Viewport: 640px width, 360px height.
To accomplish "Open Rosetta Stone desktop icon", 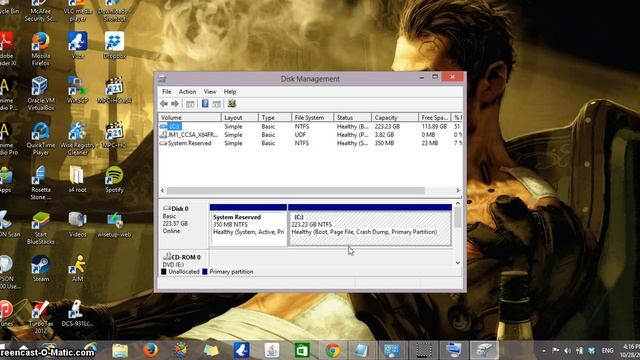I will (x=40, y=183).
